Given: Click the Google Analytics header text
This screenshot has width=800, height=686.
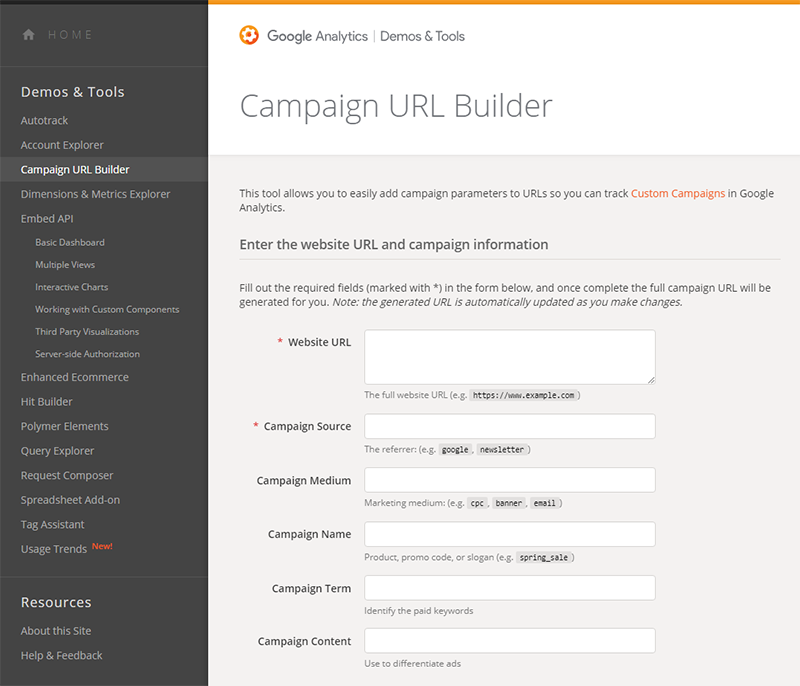Looking at the screenshot, I should coord(317,36).
